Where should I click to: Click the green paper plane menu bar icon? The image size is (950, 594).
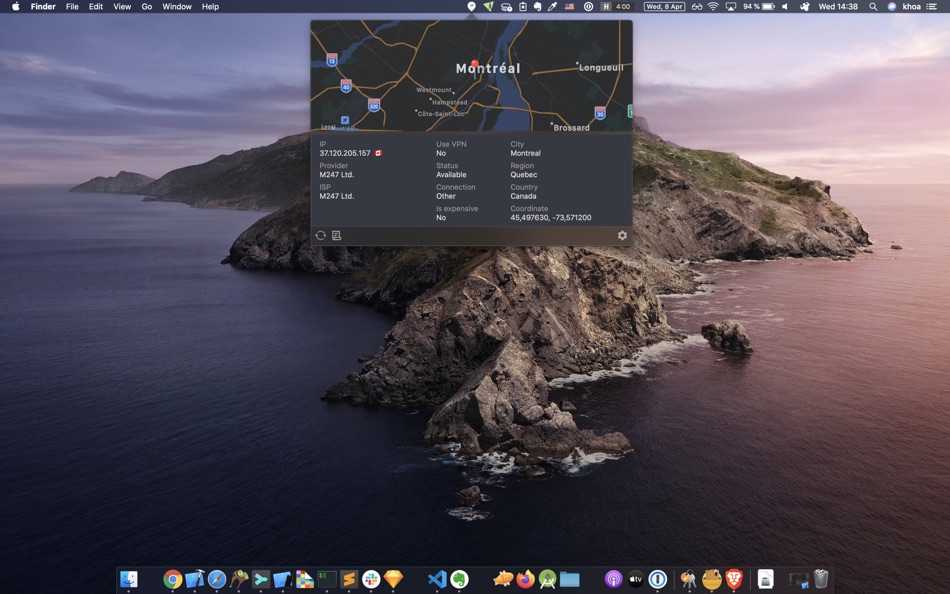pyautogui.click(x=488, y=7)
